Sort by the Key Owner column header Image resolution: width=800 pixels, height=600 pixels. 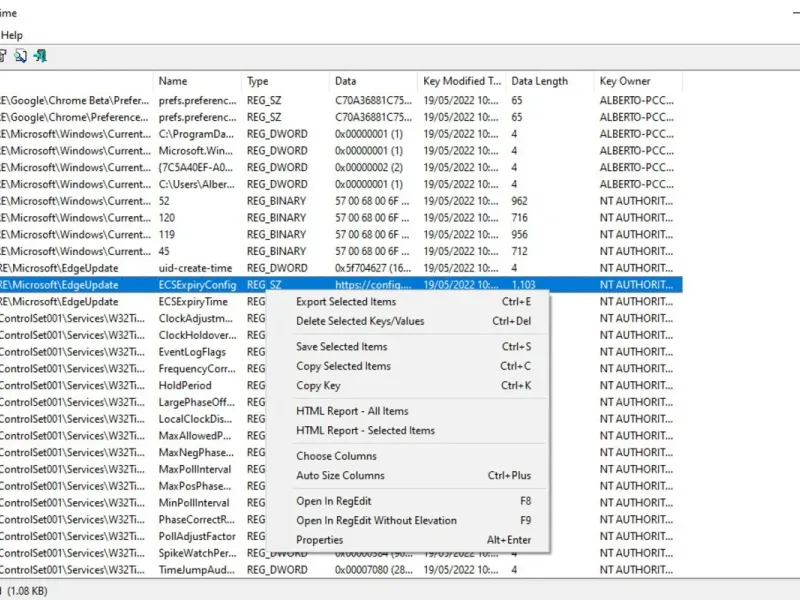[638, 81]
